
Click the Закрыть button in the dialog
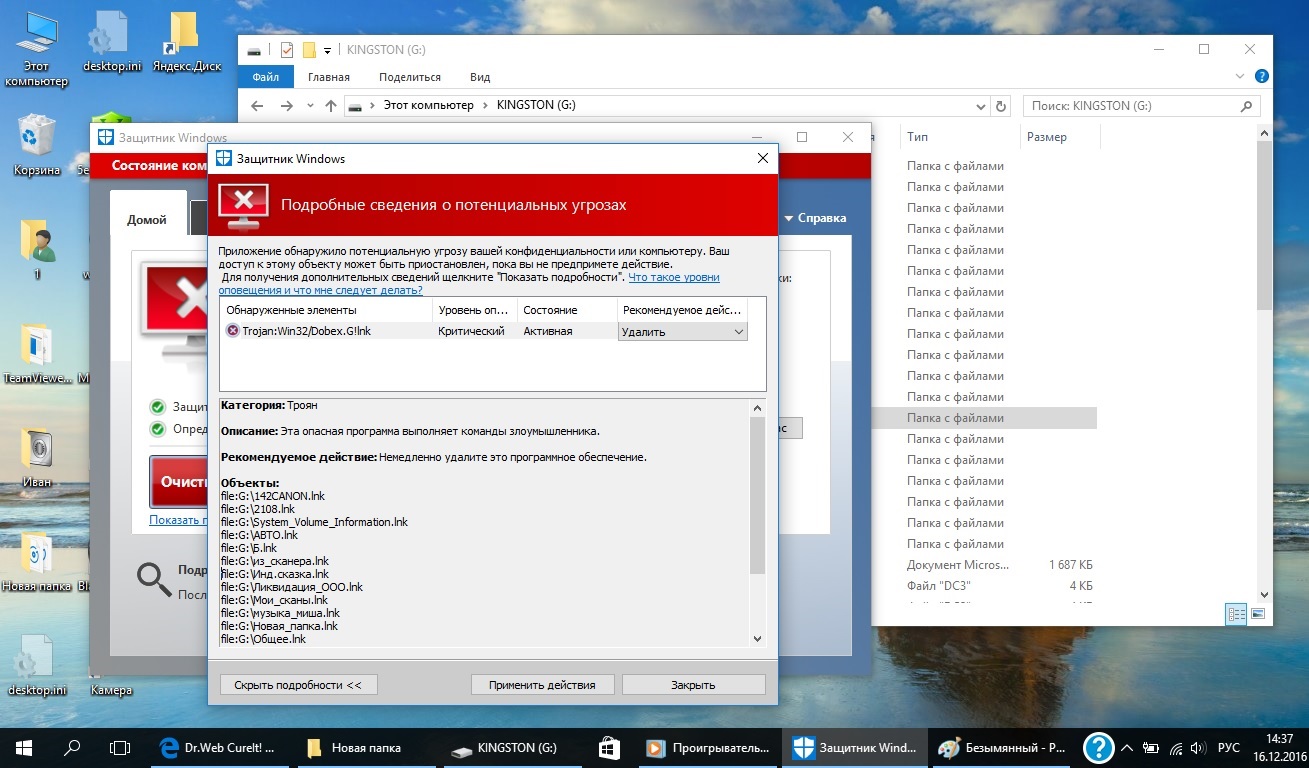(693, 685)
